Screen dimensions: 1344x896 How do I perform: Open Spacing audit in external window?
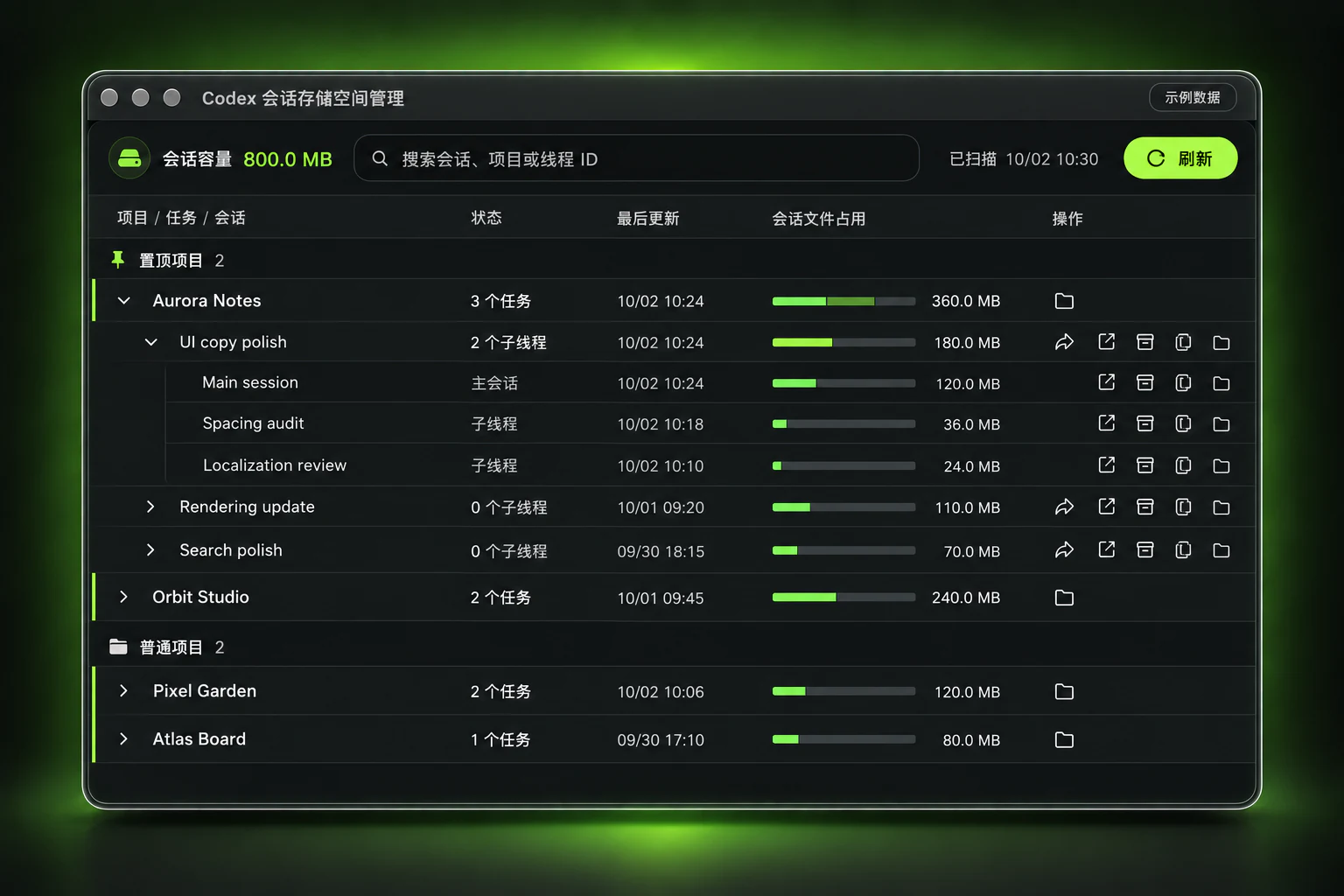click(1106, 423)
